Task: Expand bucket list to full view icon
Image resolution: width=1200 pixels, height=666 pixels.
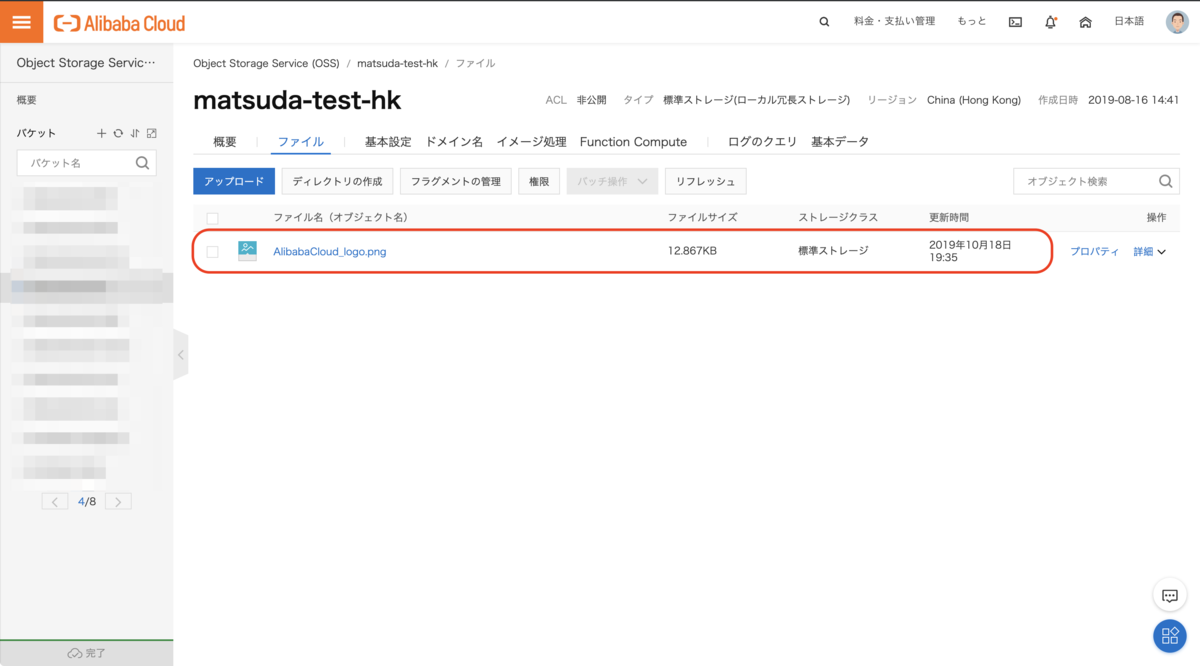Action: pyautogui.click(x=151, y=133)
